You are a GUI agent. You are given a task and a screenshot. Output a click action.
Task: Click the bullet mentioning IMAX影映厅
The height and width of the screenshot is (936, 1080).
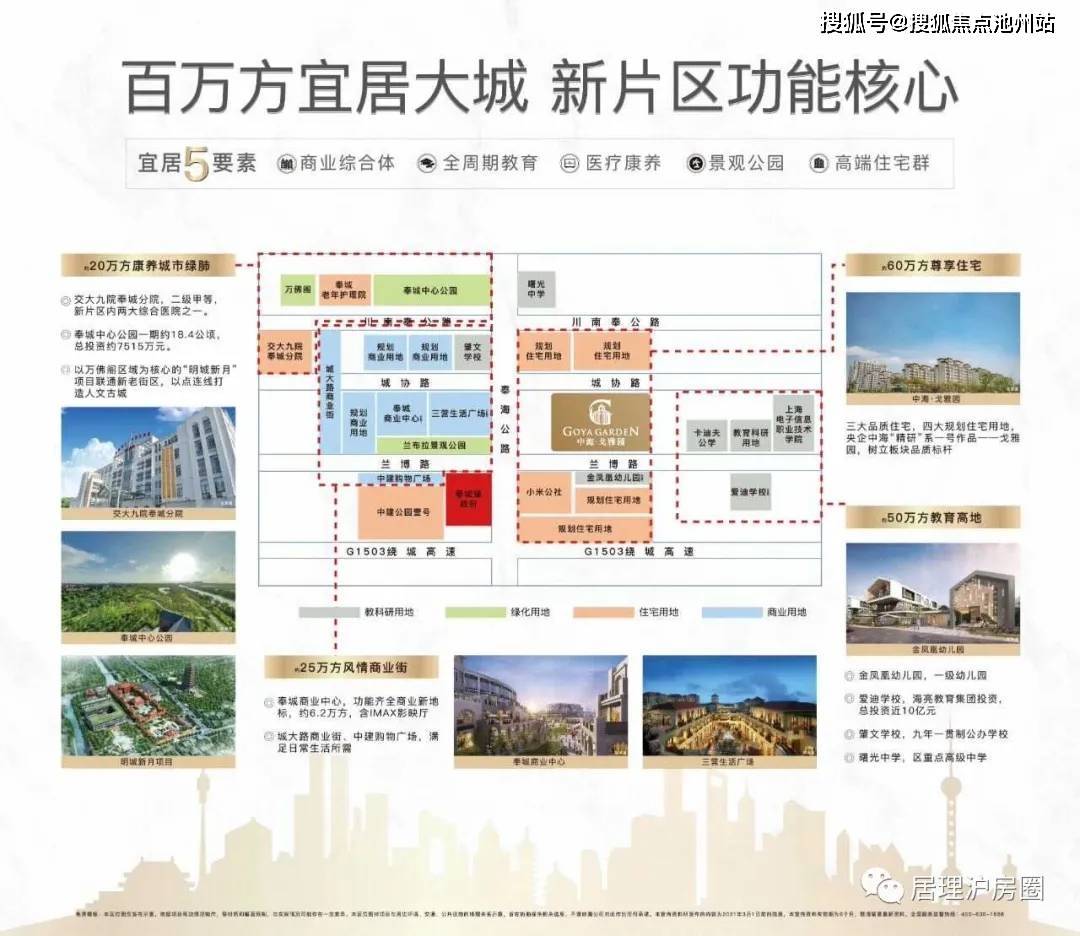pyautogui.click(x=357, y=707)
